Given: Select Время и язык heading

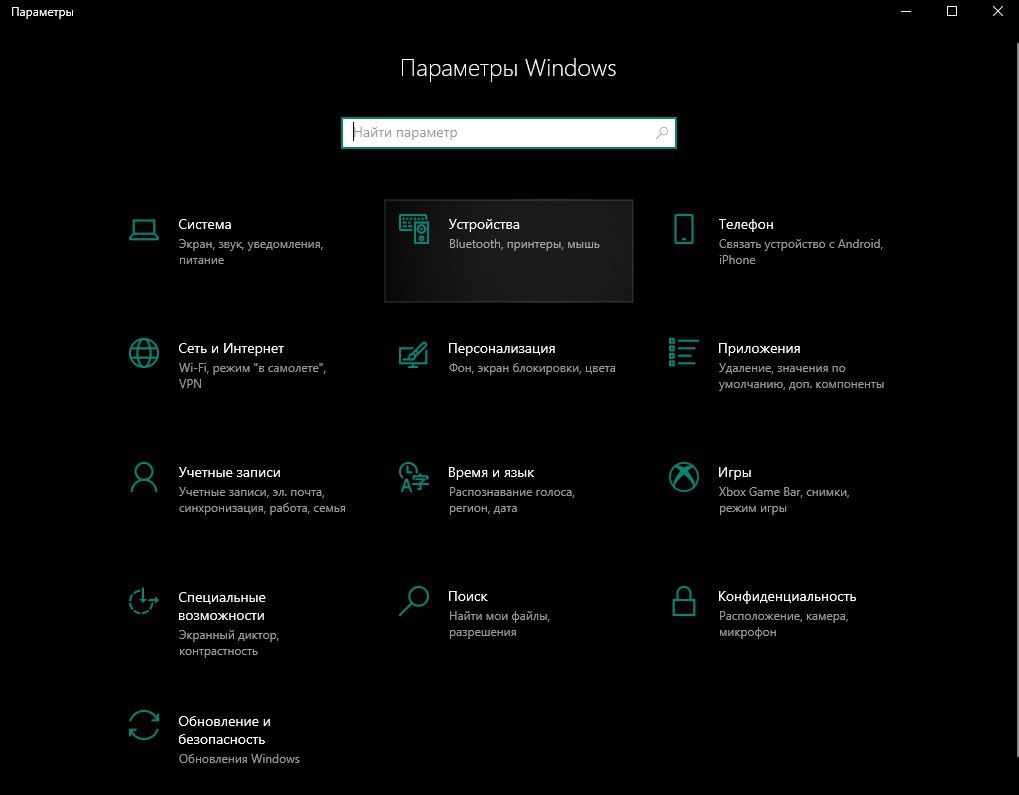Looking at the screenshot, I should coord(491,473).
